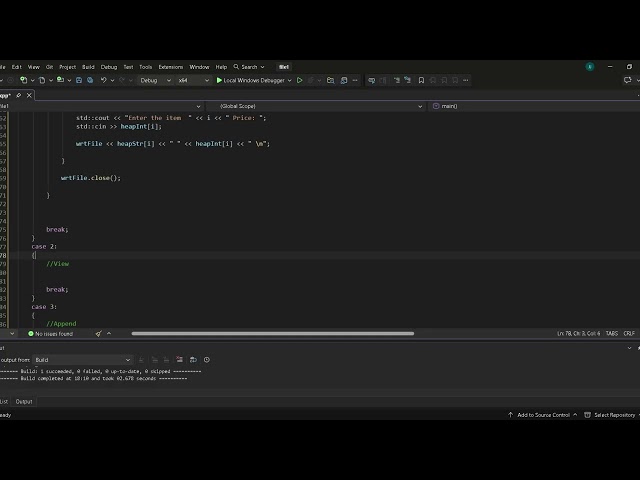
Task: Click the comment selection toolbar icon
Action: pos(371,80)
